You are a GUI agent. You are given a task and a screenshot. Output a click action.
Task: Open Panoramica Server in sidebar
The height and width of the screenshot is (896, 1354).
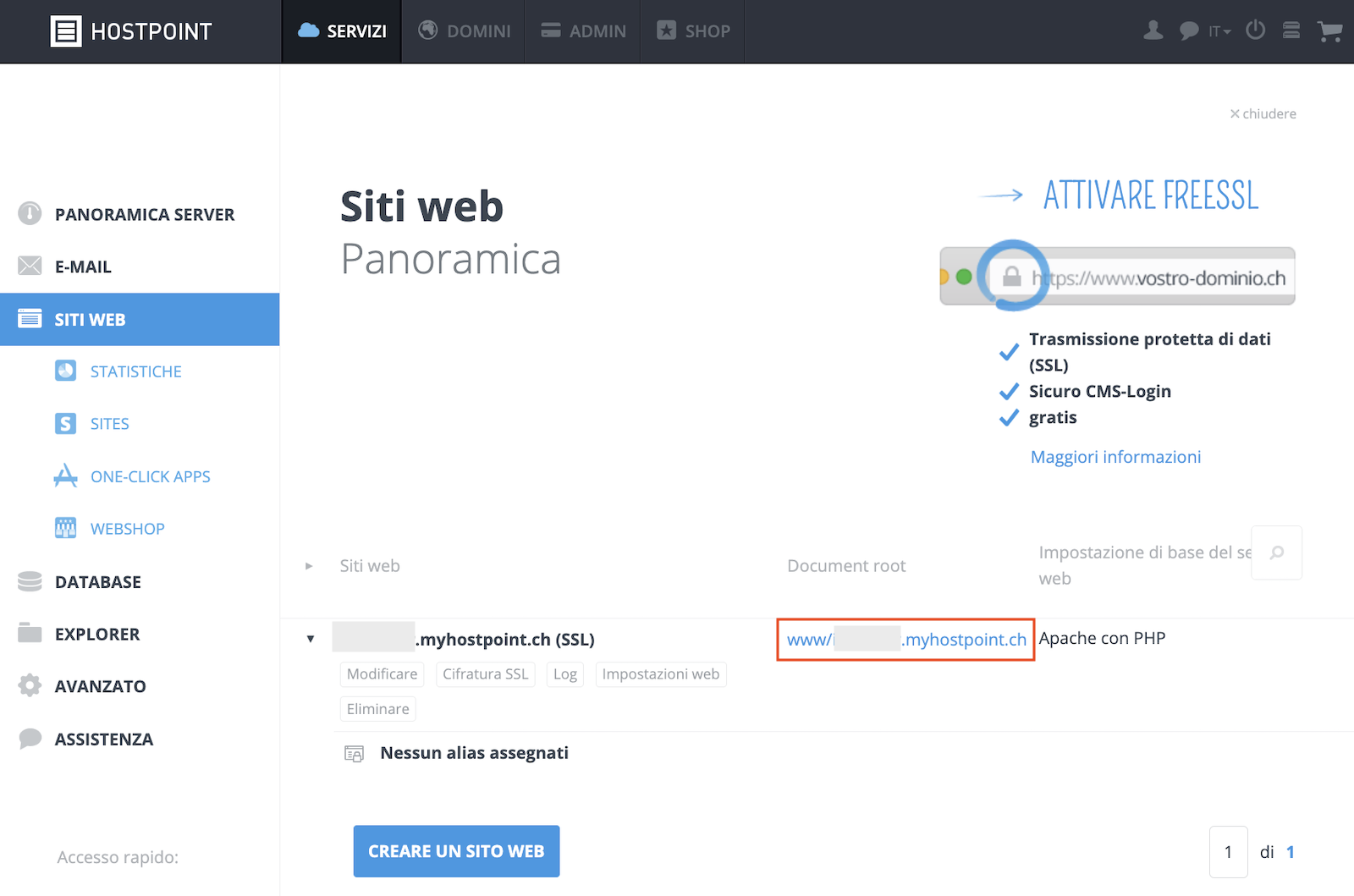(x=140, y=214)
